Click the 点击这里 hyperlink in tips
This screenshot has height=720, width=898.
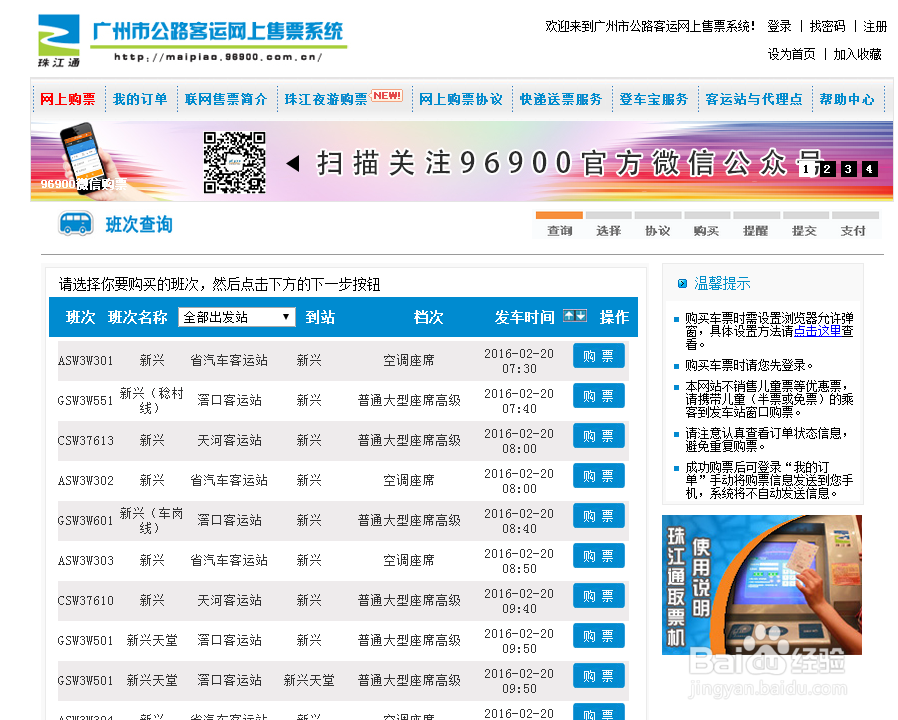click(817, 331)
